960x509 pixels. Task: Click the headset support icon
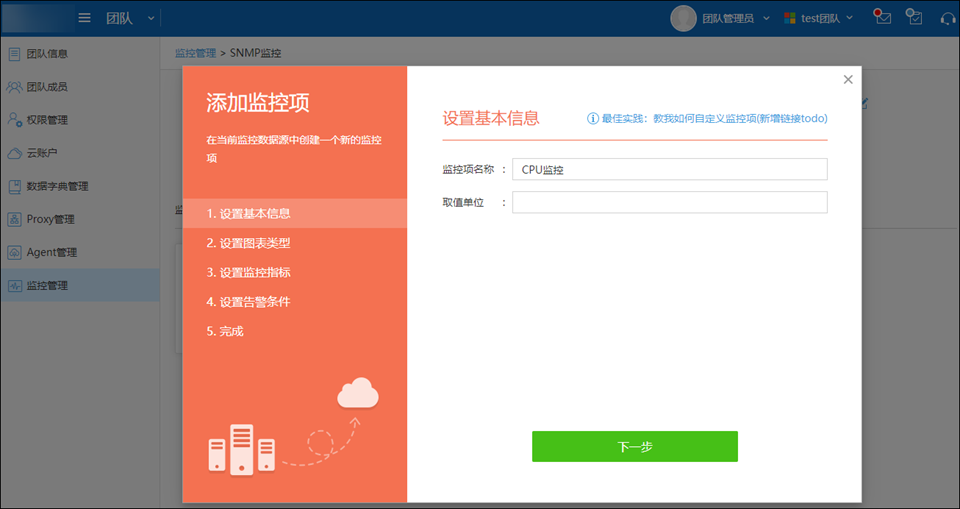coord(948,18)
